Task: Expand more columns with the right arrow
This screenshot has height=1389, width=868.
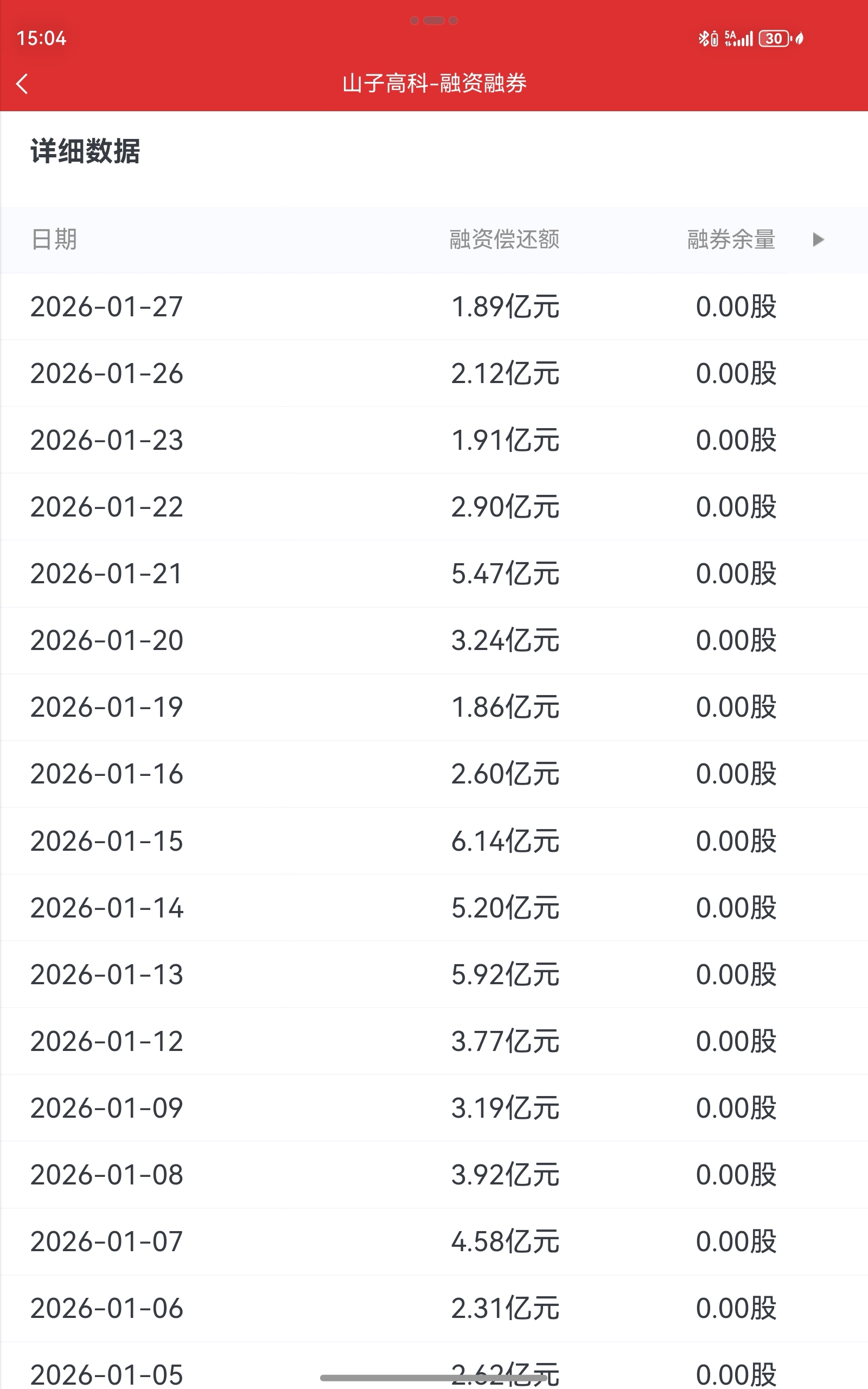Action: pos(818,239)
